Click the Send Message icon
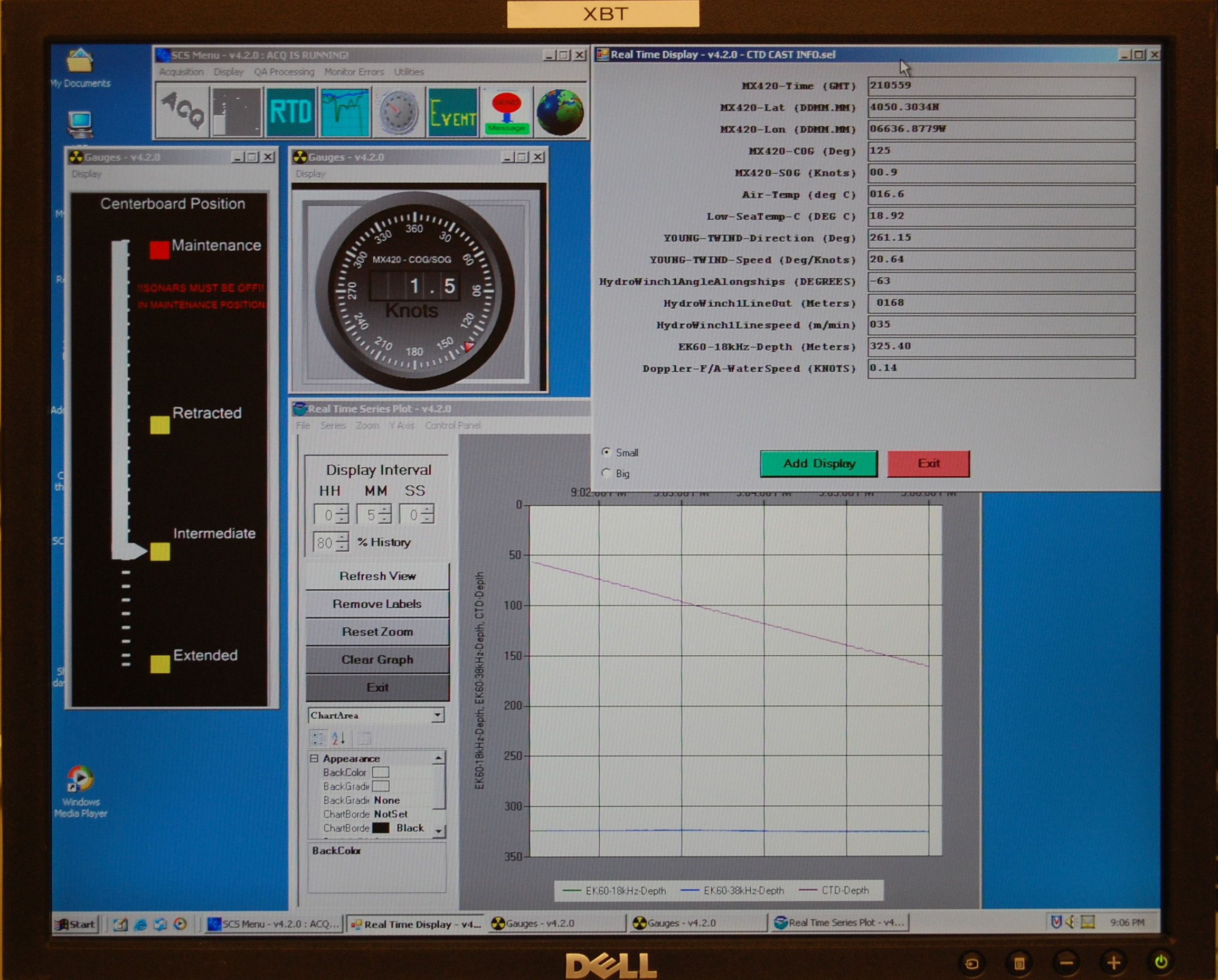The width and height of the screenshot is (1218, 980). coord(506,111)
